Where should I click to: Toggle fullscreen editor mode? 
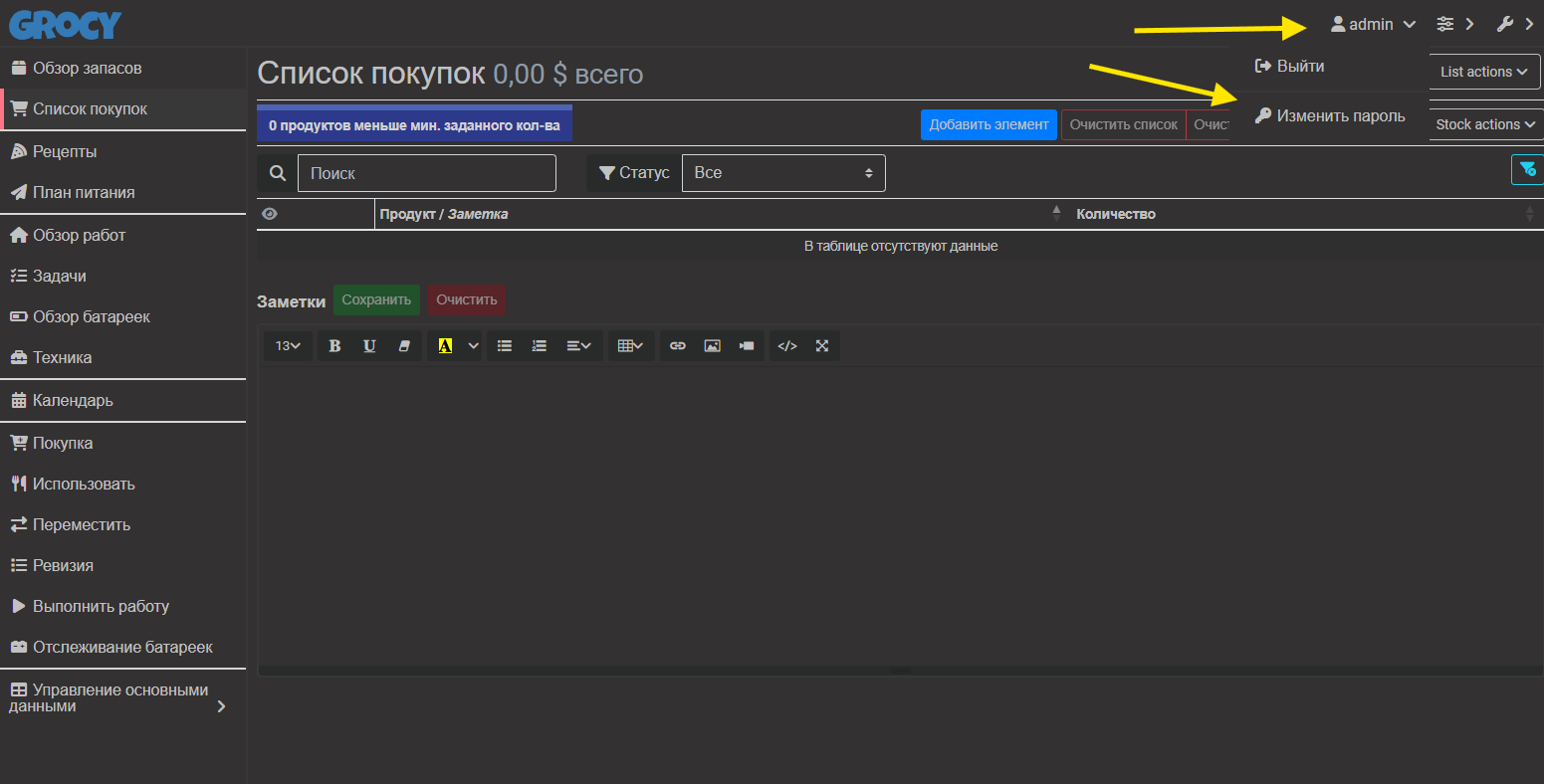point(822,345)
